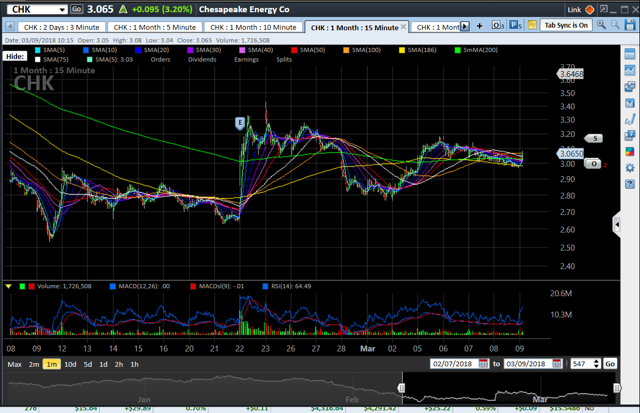Open the CHK symbol dropdown

coord(62,9)
